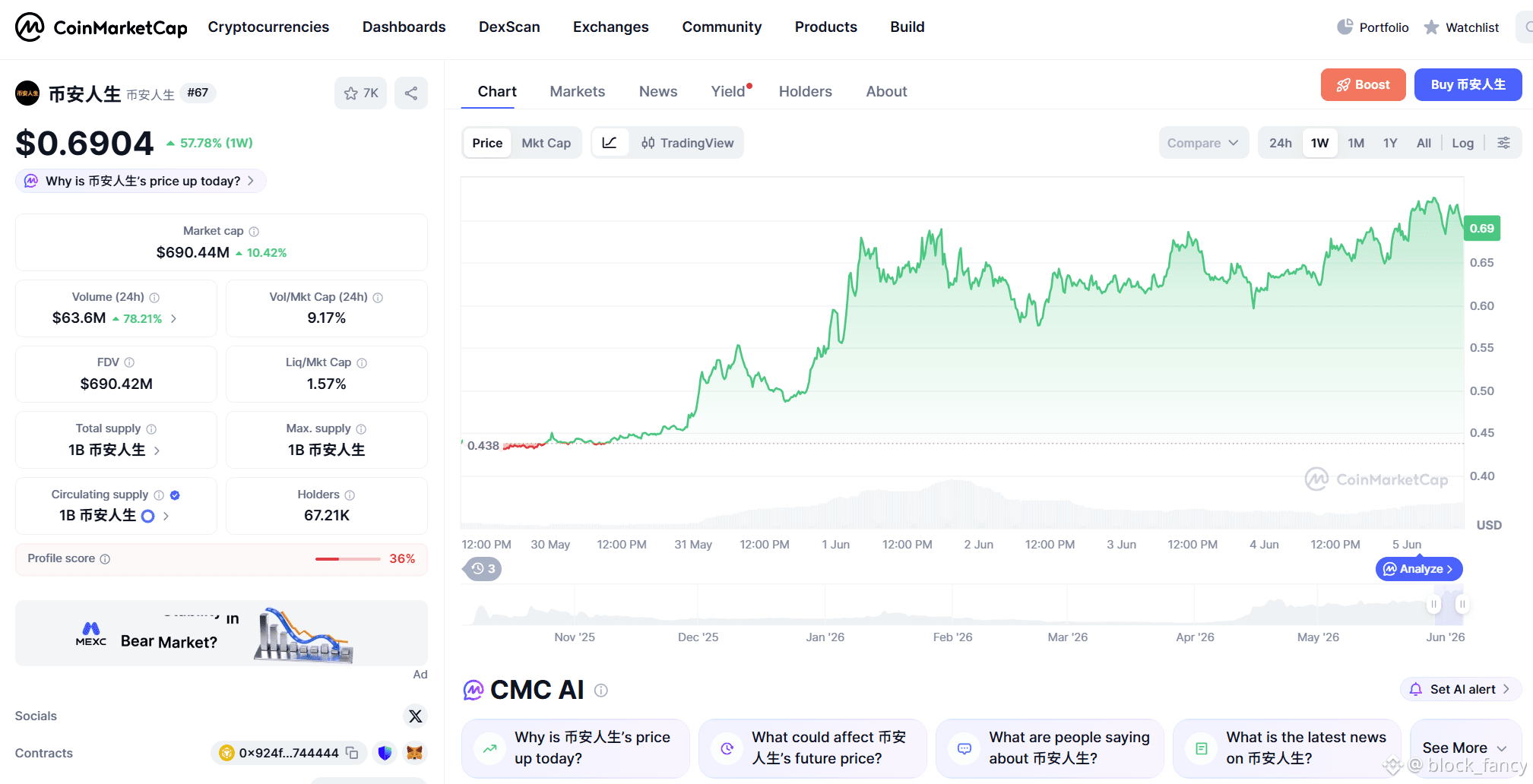Set chart range to 1W

pyautogui.click(x=1319, y=143)
